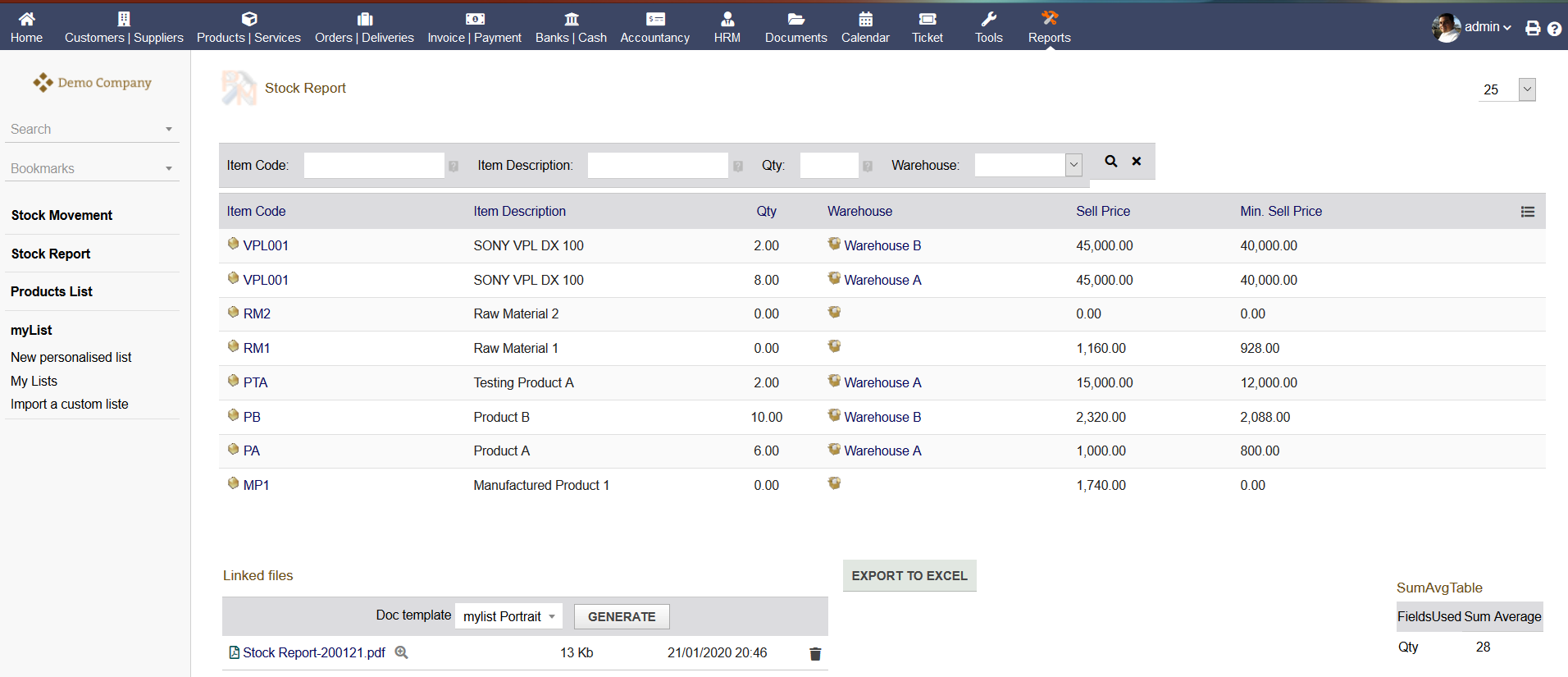Click the Item Code filter input field
The height and width of the screenshot is (677, 1568).
coord(374,165)
